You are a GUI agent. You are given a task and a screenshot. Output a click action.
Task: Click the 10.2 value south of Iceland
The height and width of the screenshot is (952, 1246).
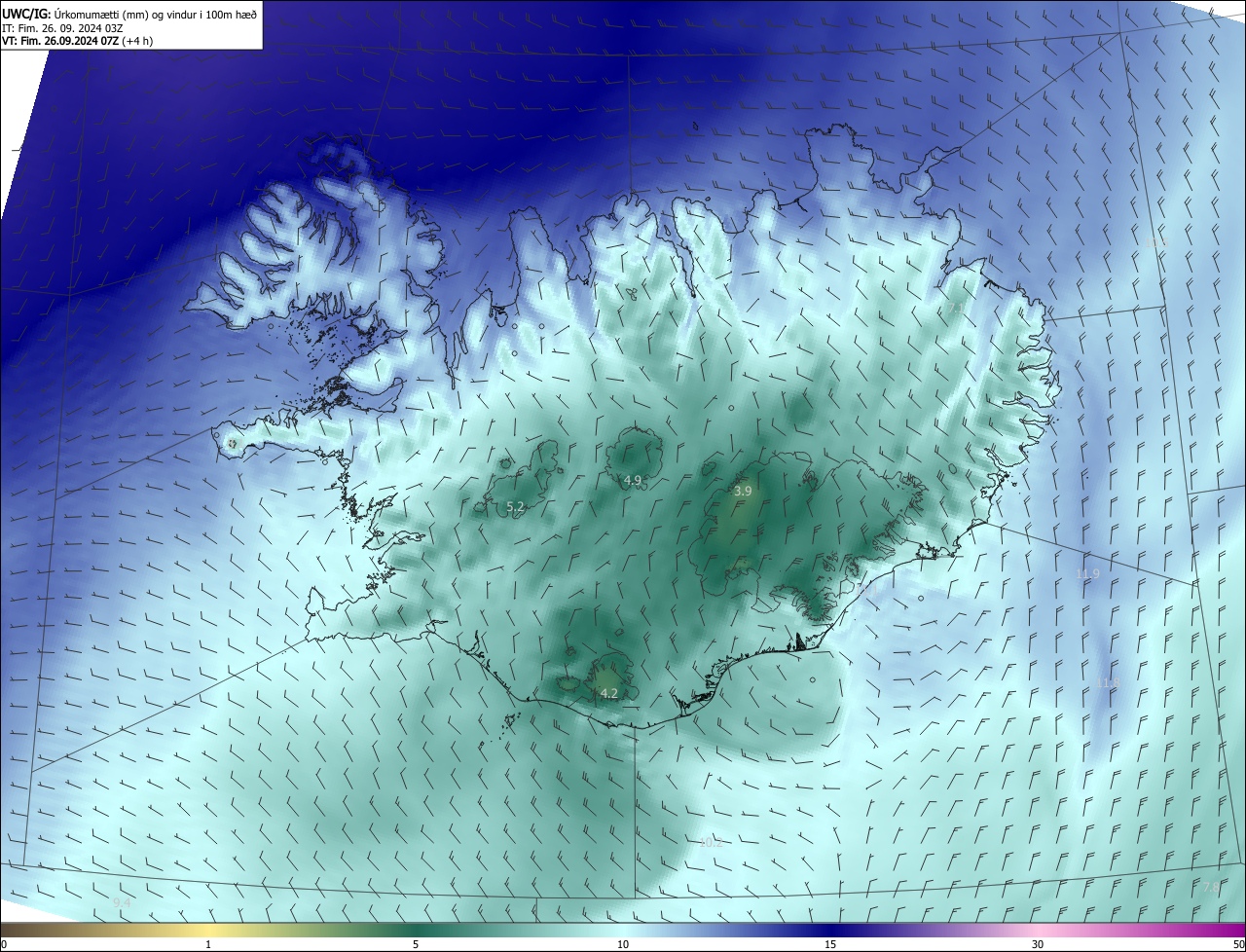pyautogui.click(x=712, y=842)
